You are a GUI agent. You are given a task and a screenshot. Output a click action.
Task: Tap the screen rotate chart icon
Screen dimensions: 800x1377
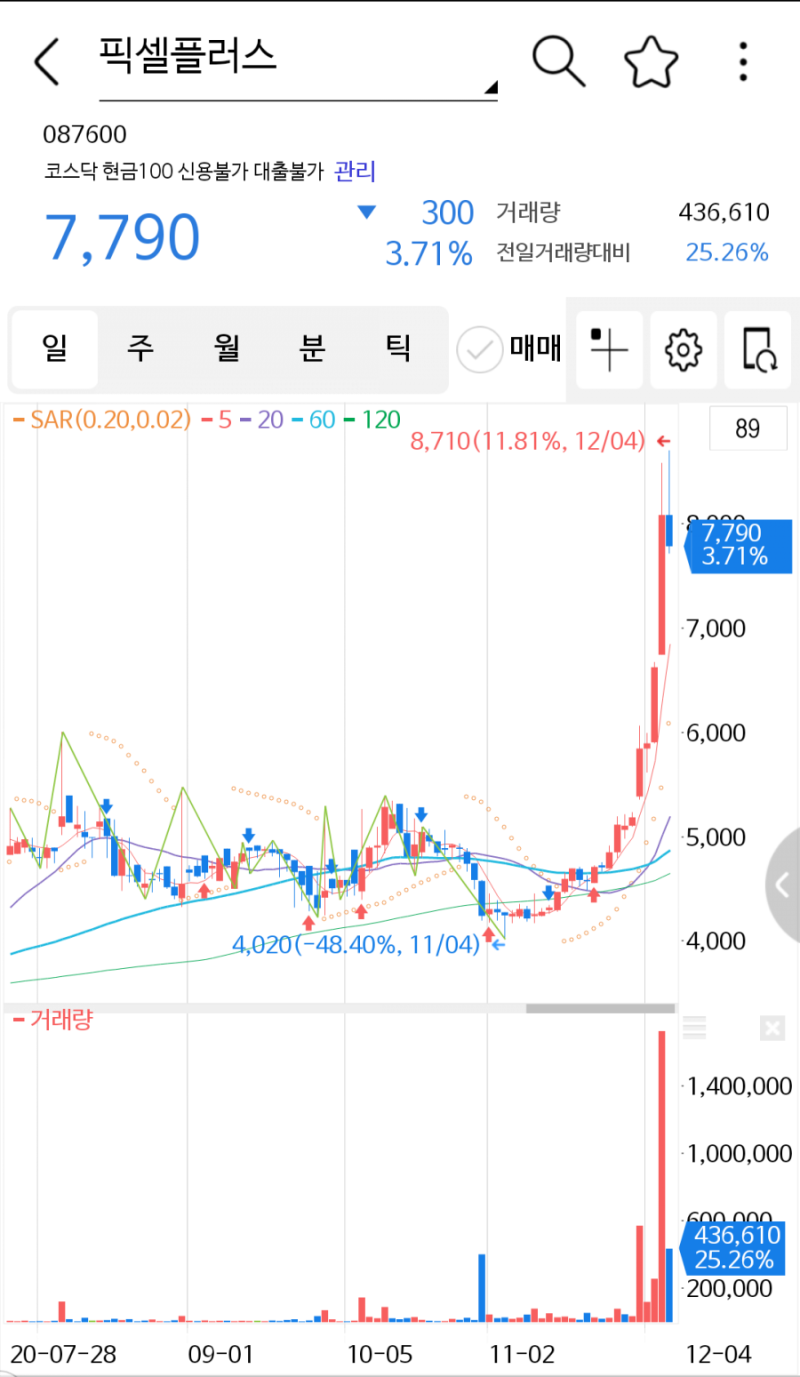(757, 350)
